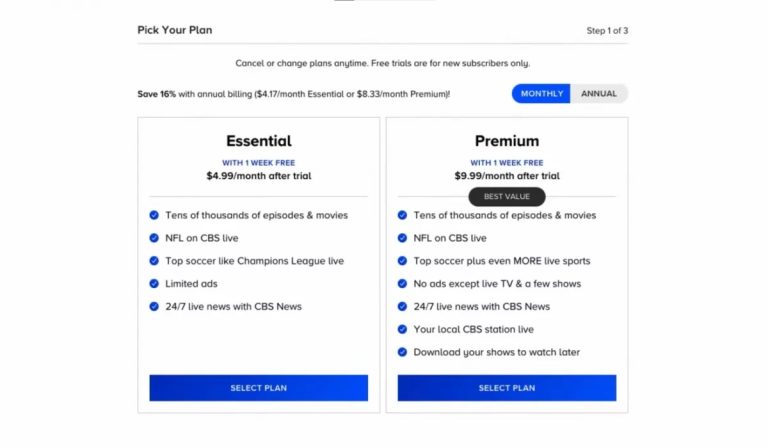Click checkmark next to No ads except live TV

point(402,284)
